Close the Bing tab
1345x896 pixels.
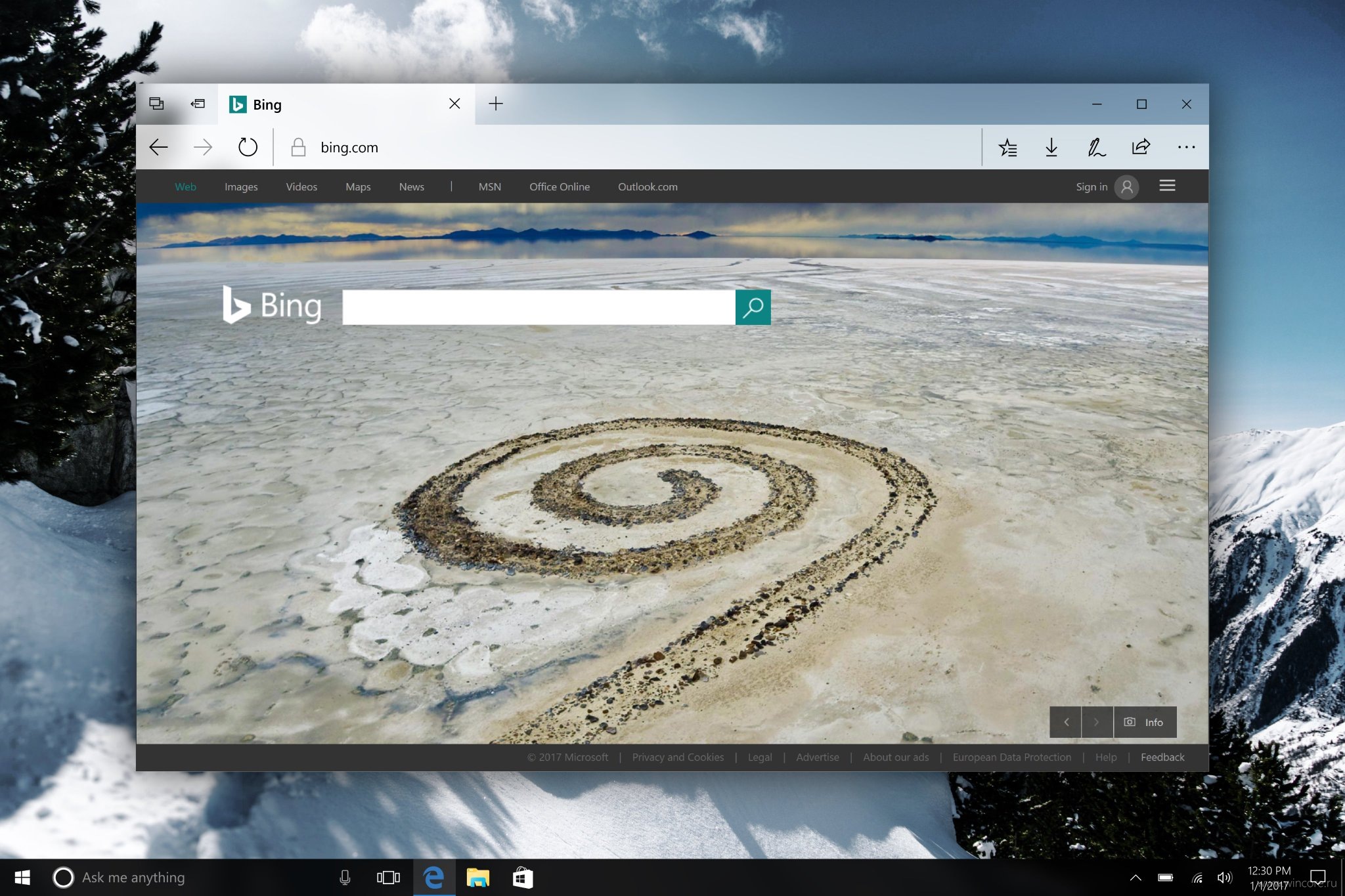(454, 104)
